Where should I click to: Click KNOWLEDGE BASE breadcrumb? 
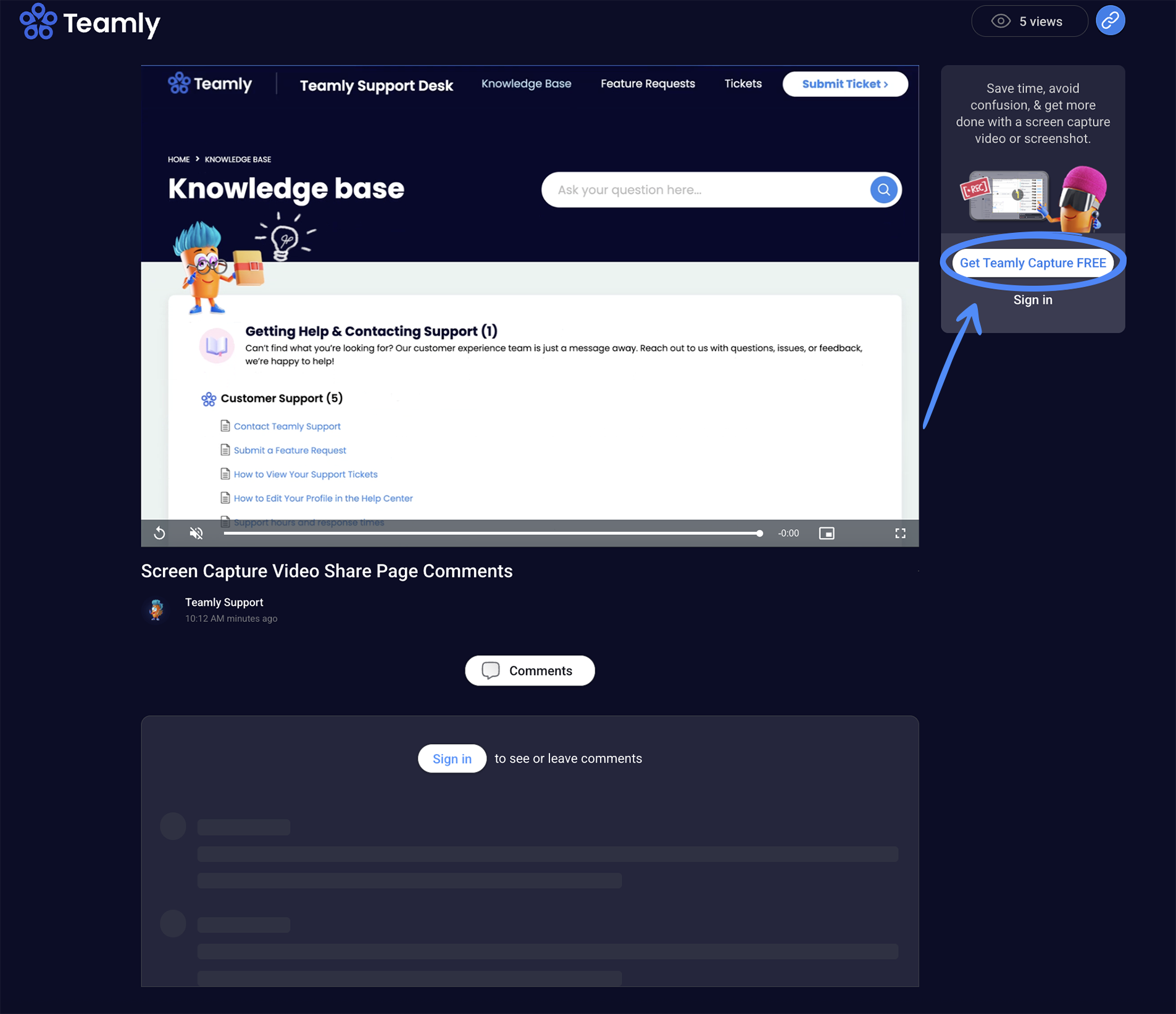pyautogui.click(x=238, y=159)
